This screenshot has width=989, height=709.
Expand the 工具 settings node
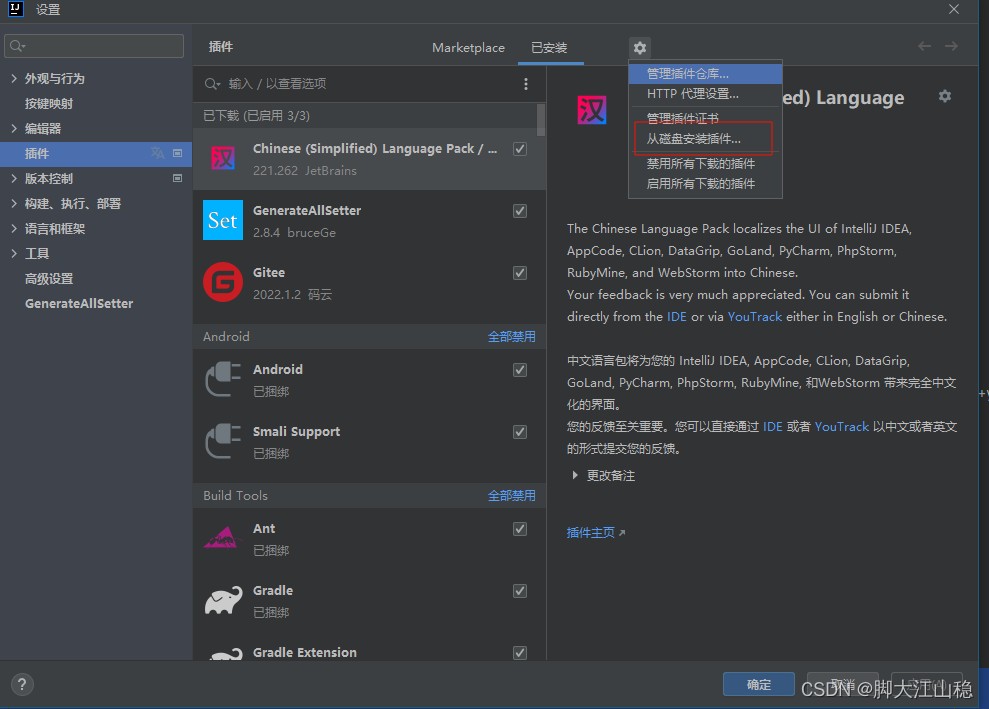14,254
